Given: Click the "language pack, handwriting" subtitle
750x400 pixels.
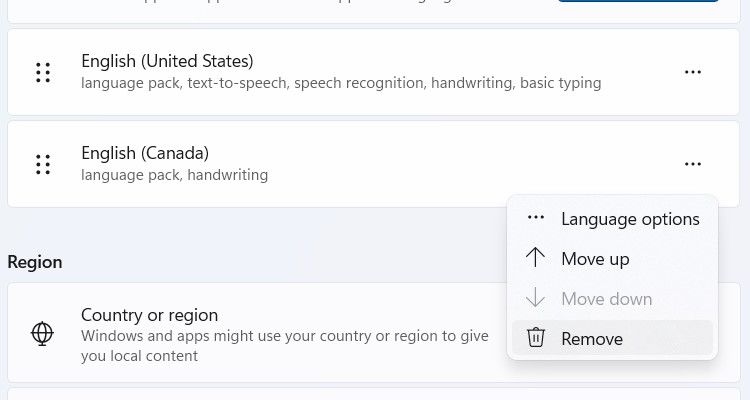Looking at the screenshot, I should point(174,176).
